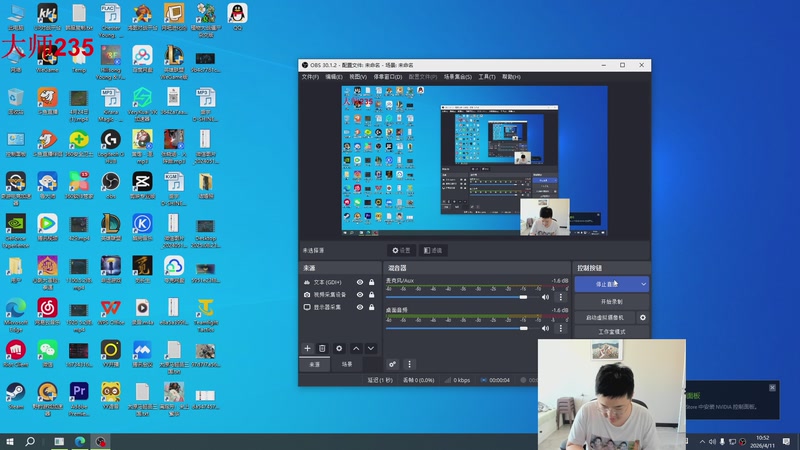Select Tencent Video (腾讯视频) desktop icon
800x450 pixels.
[47, 227]
